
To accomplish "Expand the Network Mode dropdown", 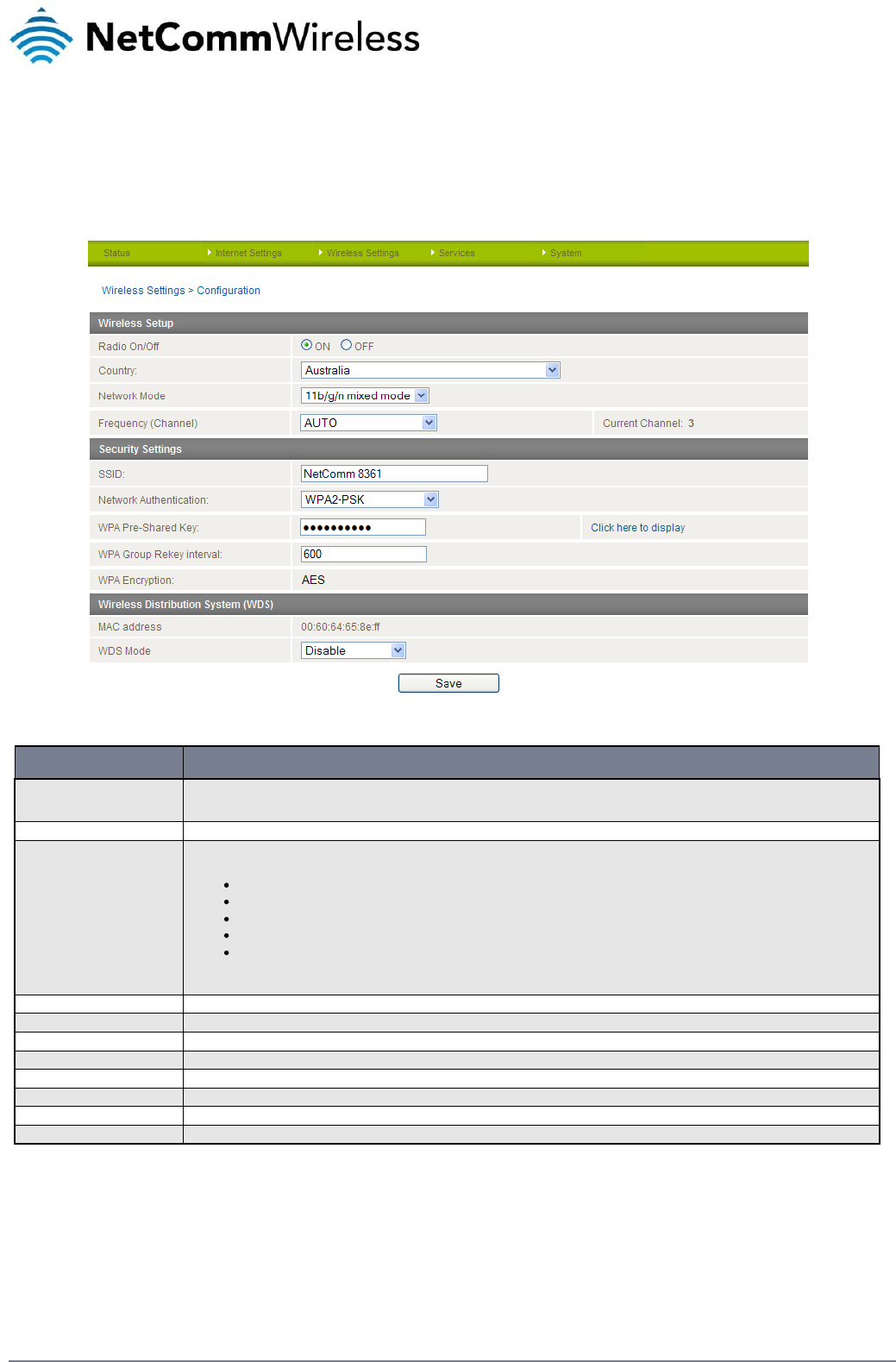I will [x=365, y=396].
